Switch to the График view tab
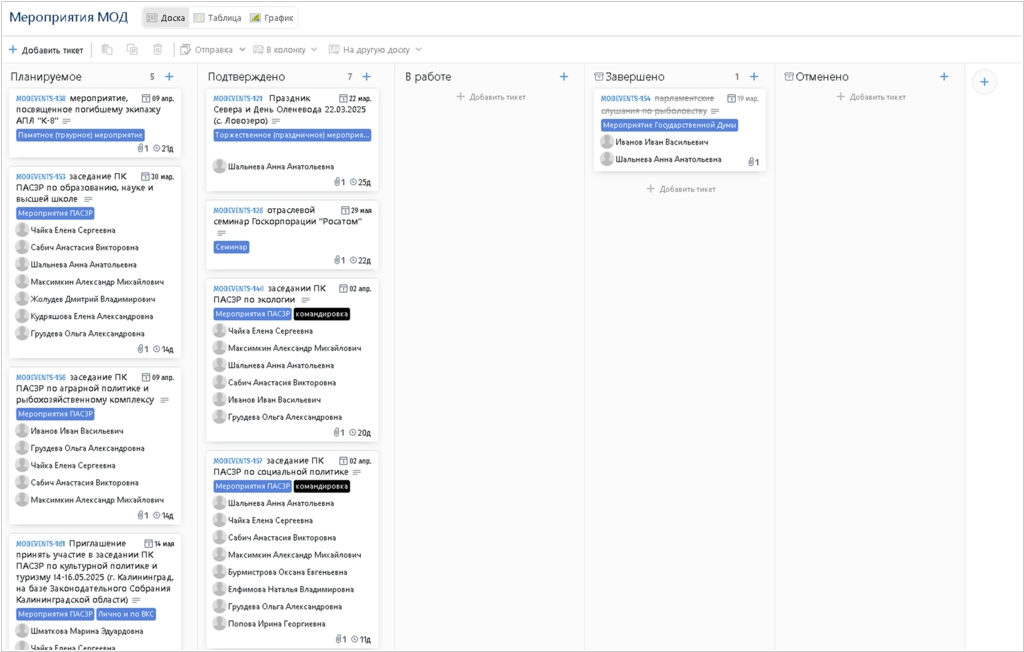 (x=270, y=18)
